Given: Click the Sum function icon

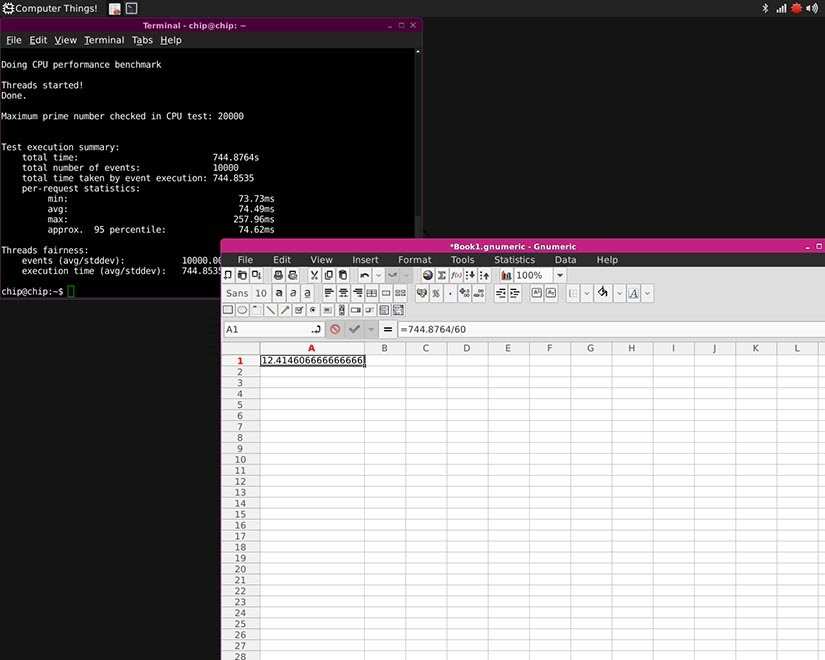Looking at the screenshot, I should [x=442, y=275].
